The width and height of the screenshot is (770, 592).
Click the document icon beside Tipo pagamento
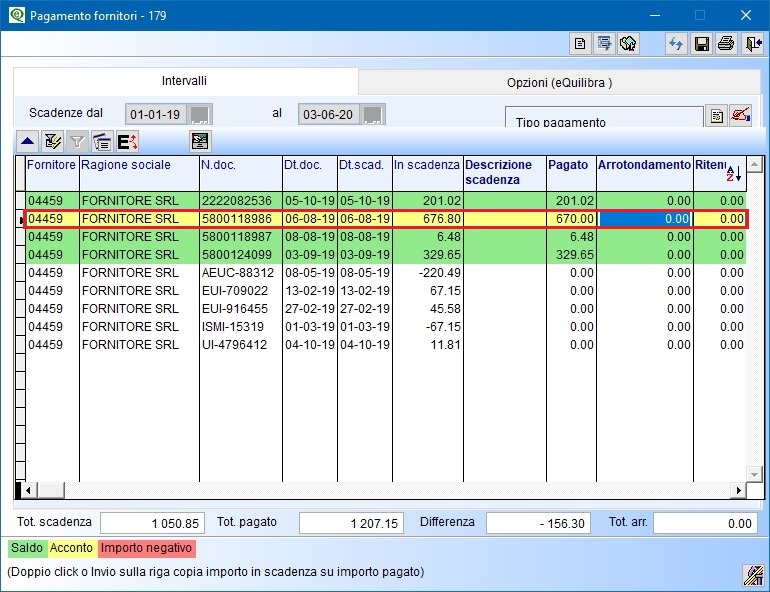(716, 116)
